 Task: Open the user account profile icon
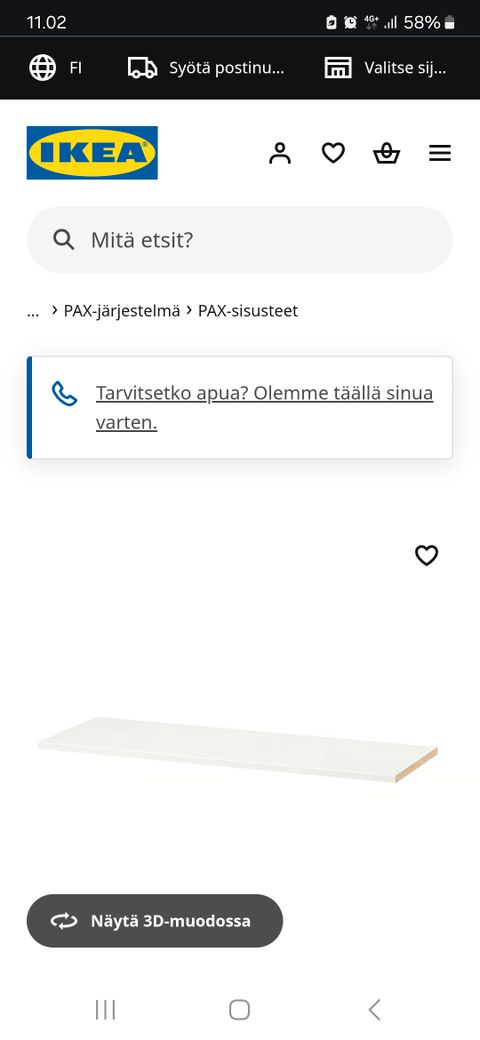(x=280, y=153)
